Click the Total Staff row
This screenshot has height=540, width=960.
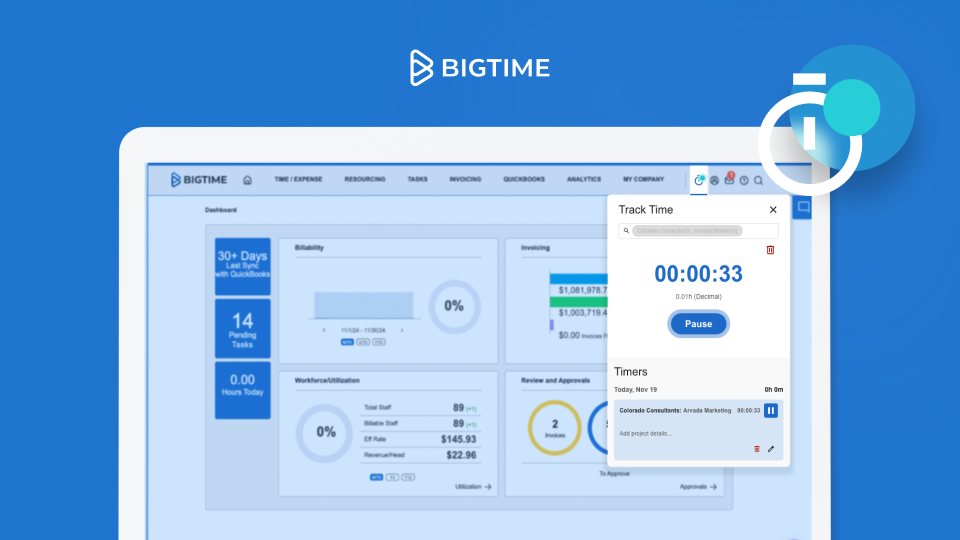(420, 408)
